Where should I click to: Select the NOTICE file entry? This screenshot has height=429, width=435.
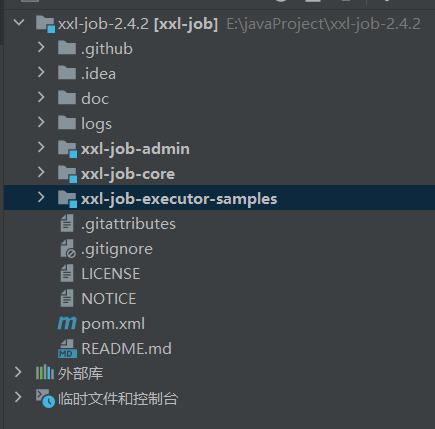pyautogui.click(x=109, y=299)
